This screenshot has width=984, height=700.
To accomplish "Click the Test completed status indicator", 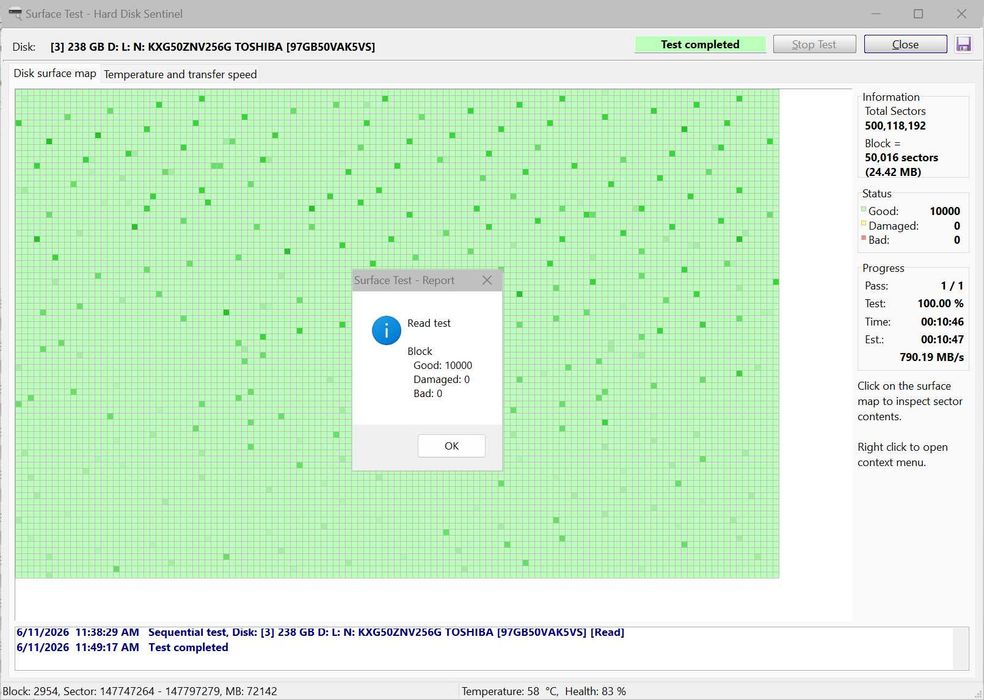I will 700,45.
